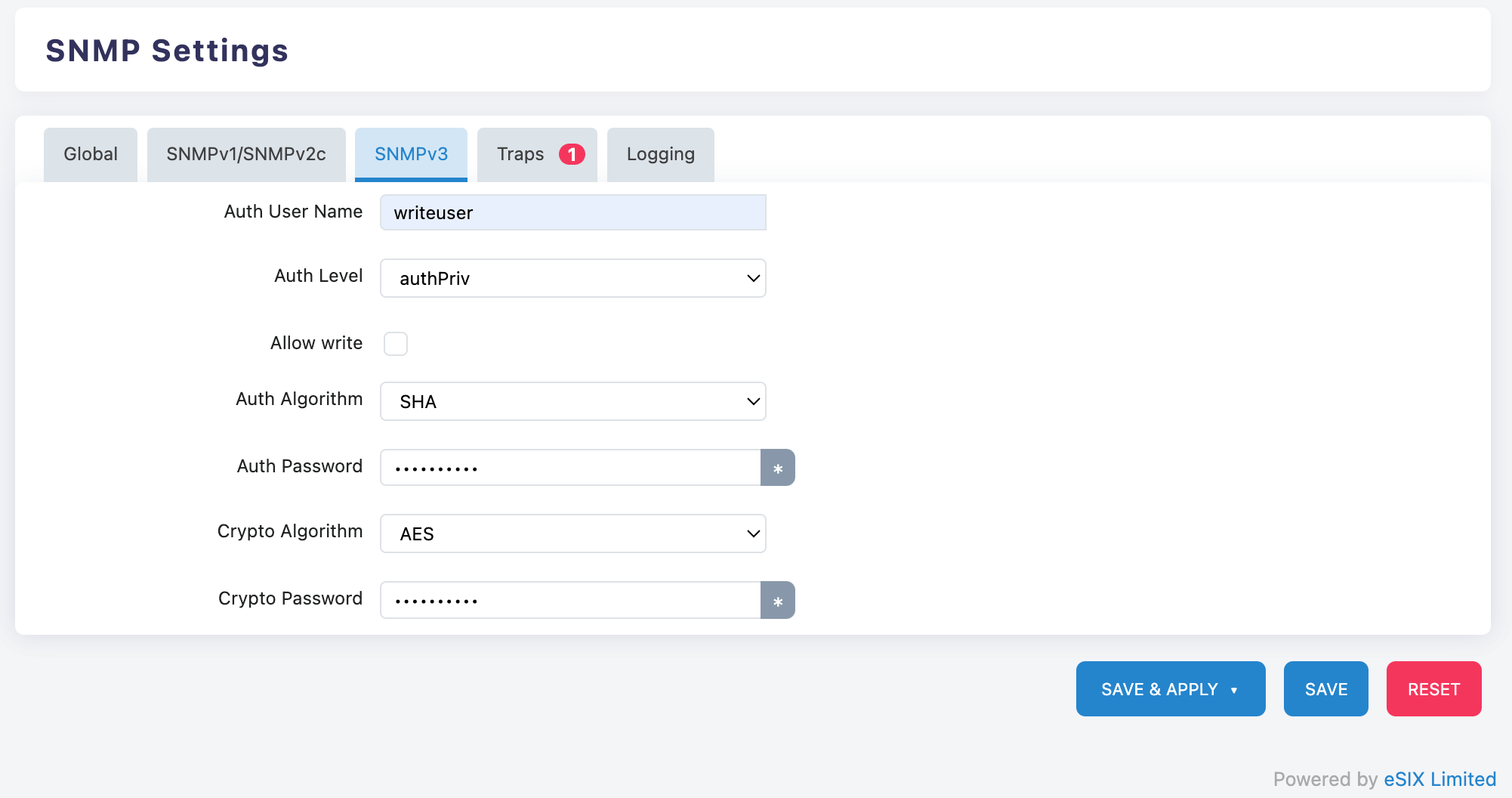Go to the Traps tab
Image resolution: width=1512 pixels, height=798 pixels.
(520, 154)
